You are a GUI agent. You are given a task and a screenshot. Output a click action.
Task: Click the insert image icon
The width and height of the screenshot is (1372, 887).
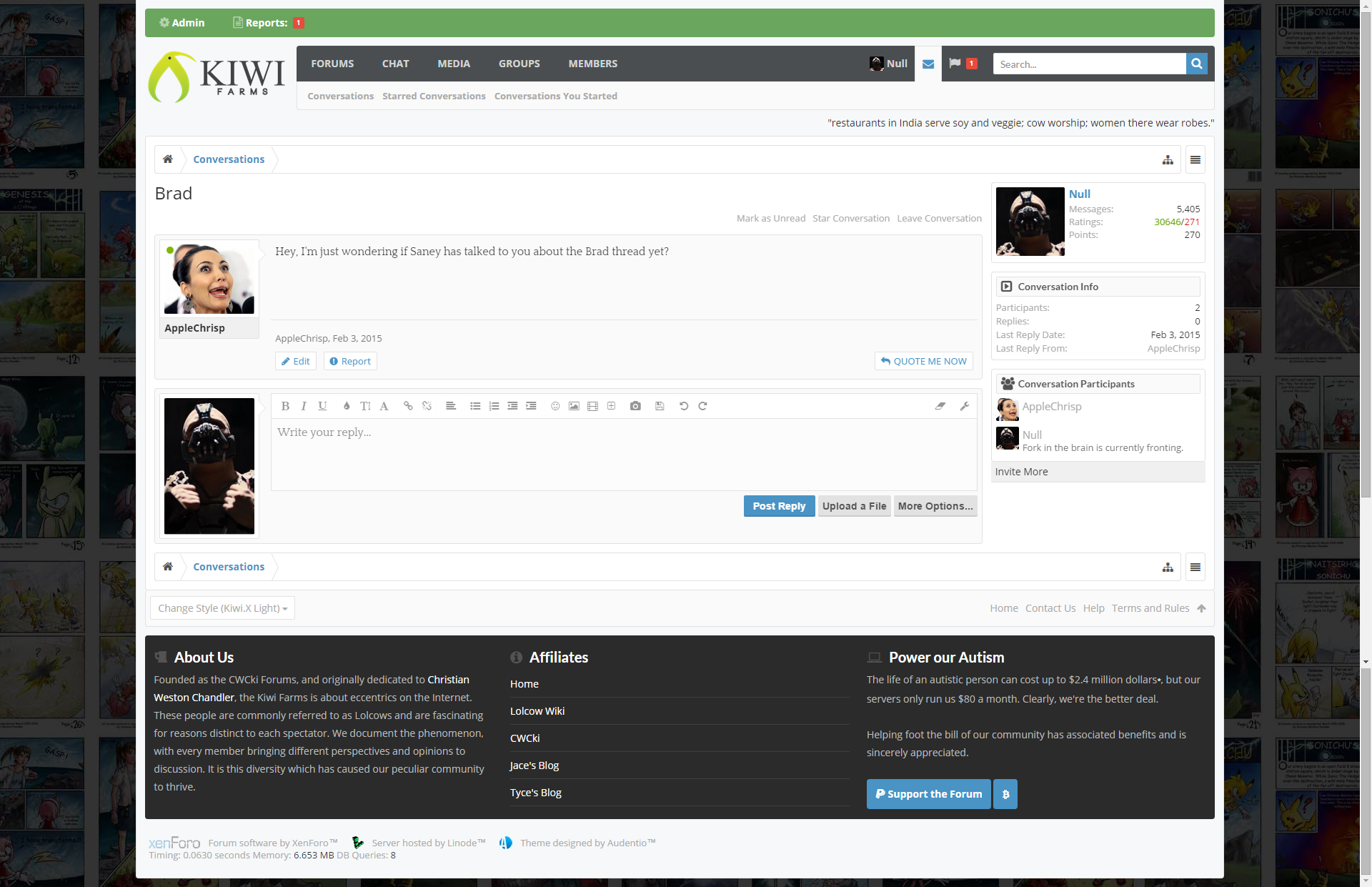coord(574,406)
